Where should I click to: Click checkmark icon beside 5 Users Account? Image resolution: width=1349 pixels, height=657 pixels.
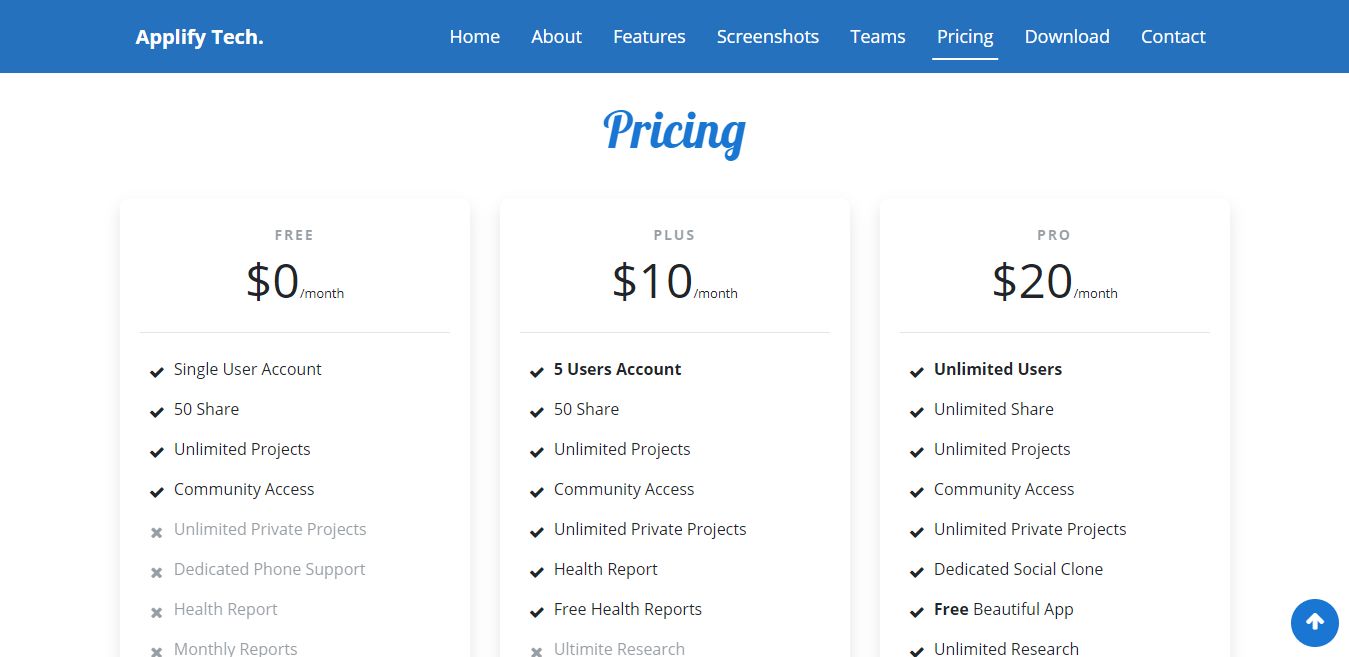537,372
